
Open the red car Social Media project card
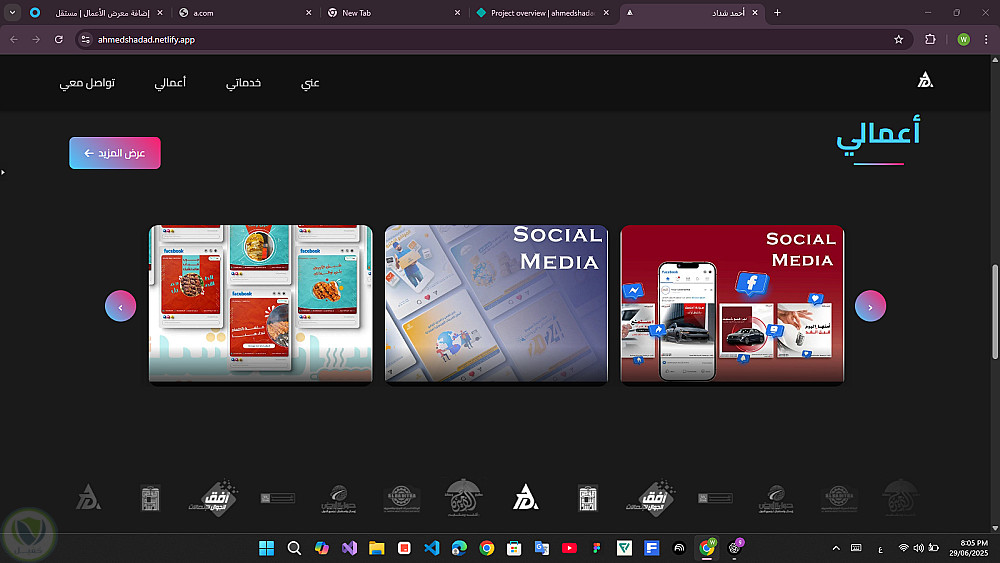[x=732, y=304]
